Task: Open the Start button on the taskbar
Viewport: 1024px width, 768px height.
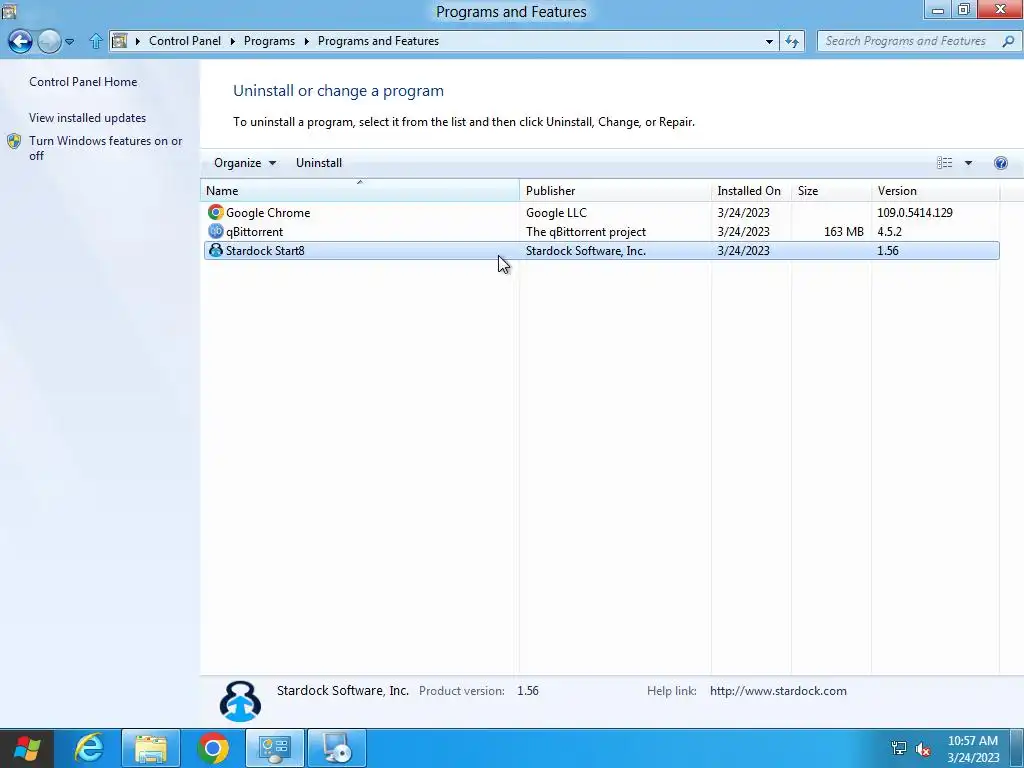Action: [x=27, y=748]
